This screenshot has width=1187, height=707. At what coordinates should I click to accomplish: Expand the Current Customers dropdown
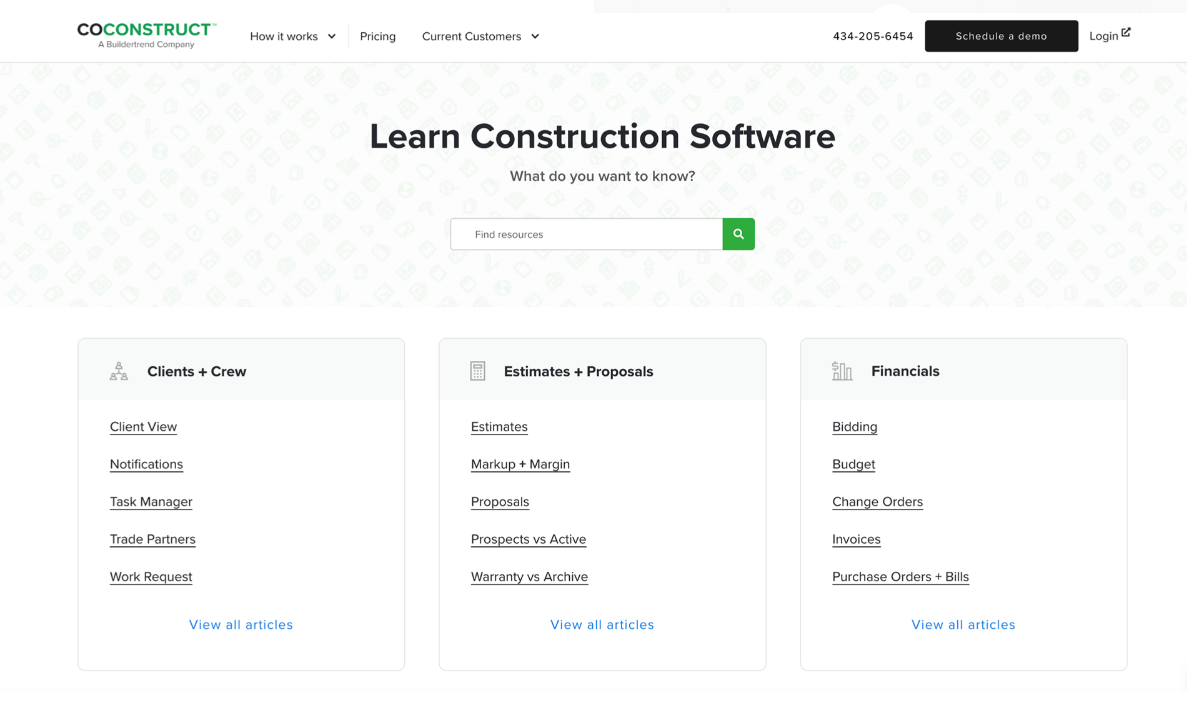click(480, 36)
